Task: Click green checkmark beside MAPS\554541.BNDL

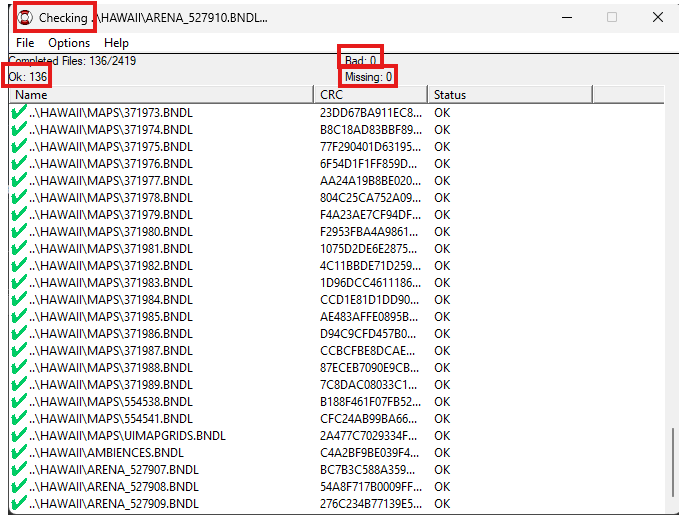Action: (x=19, y=418)
